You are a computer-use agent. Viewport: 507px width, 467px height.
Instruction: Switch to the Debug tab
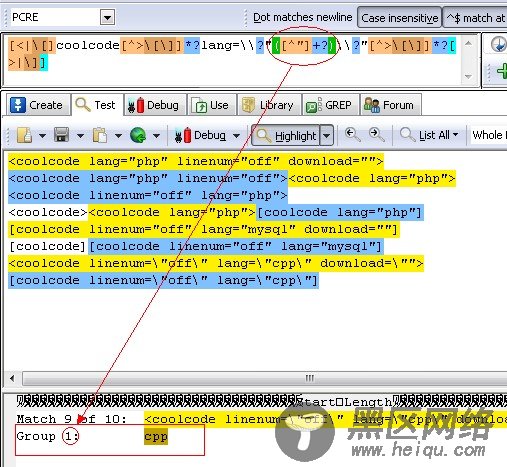154,105
